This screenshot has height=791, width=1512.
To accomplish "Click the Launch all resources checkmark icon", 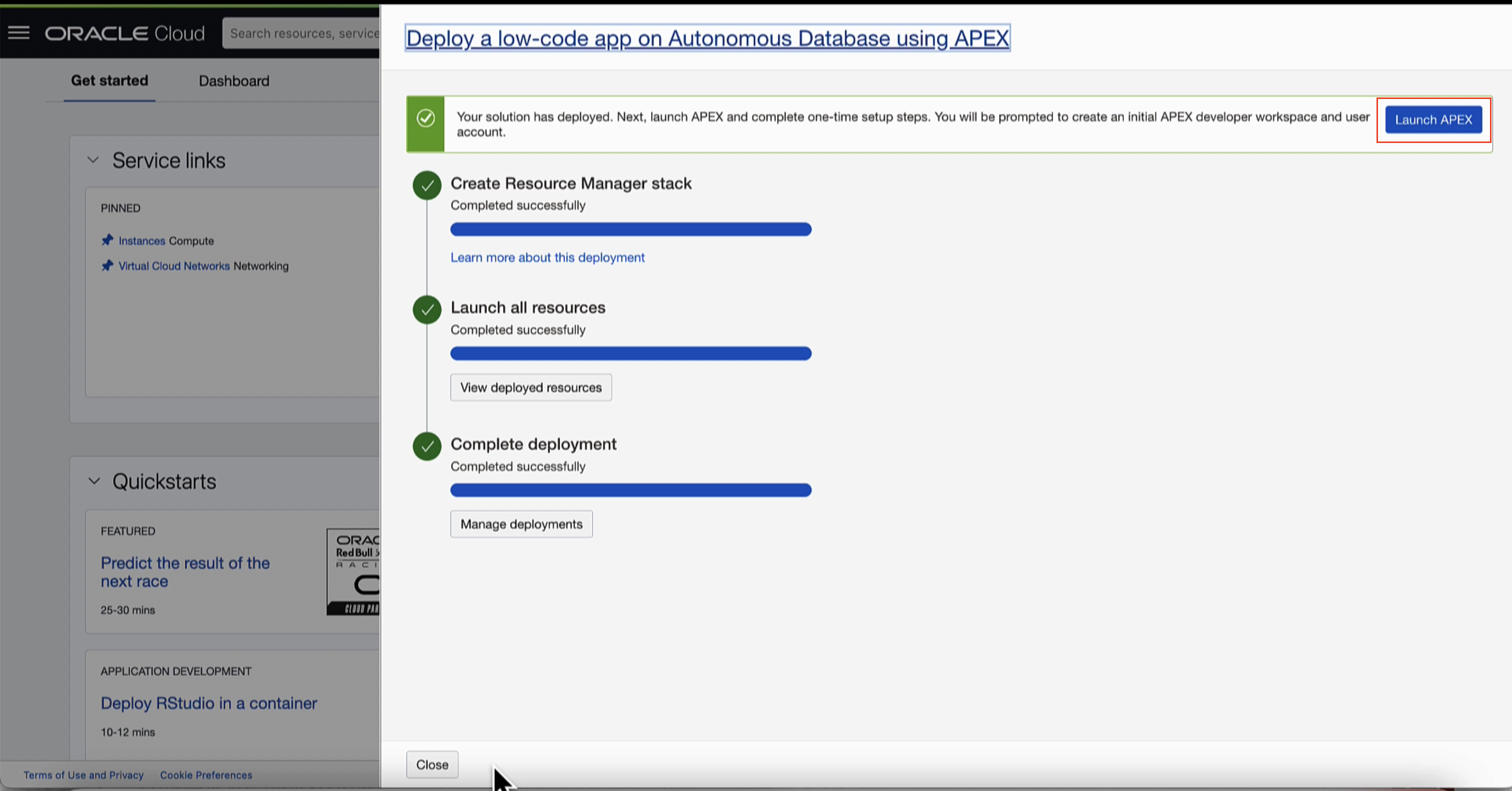I will [426, 310].
